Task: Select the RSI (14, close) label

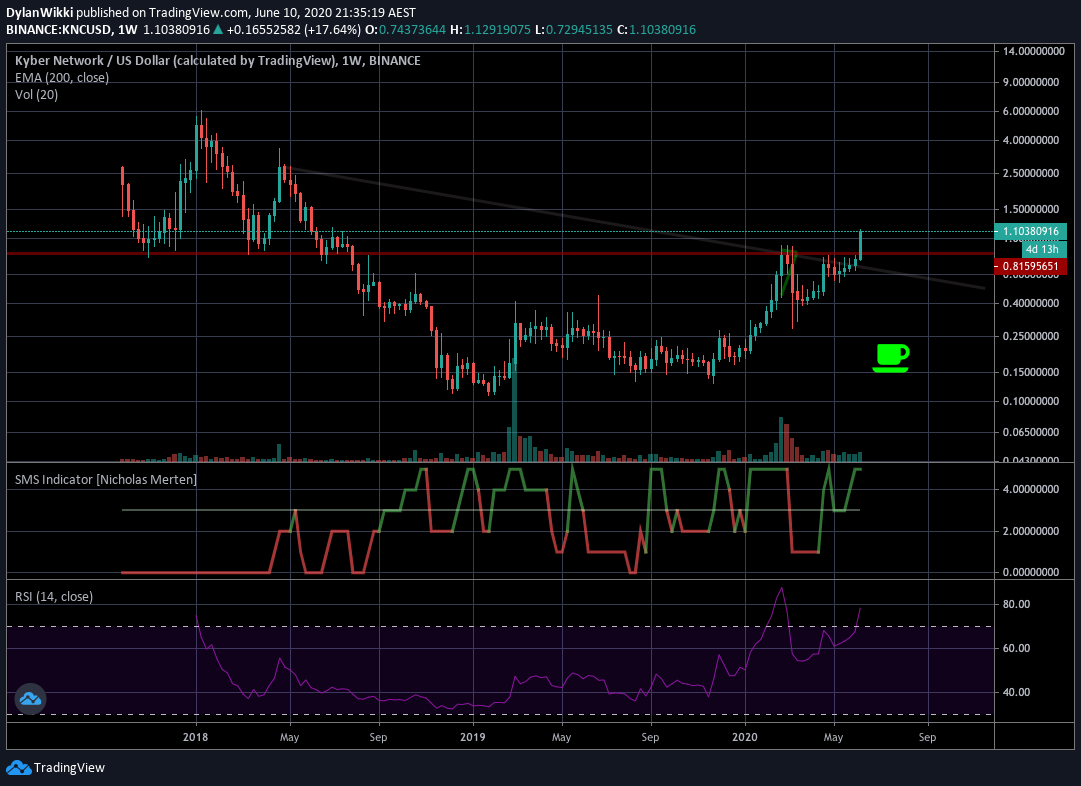Action: pos(54,596)
